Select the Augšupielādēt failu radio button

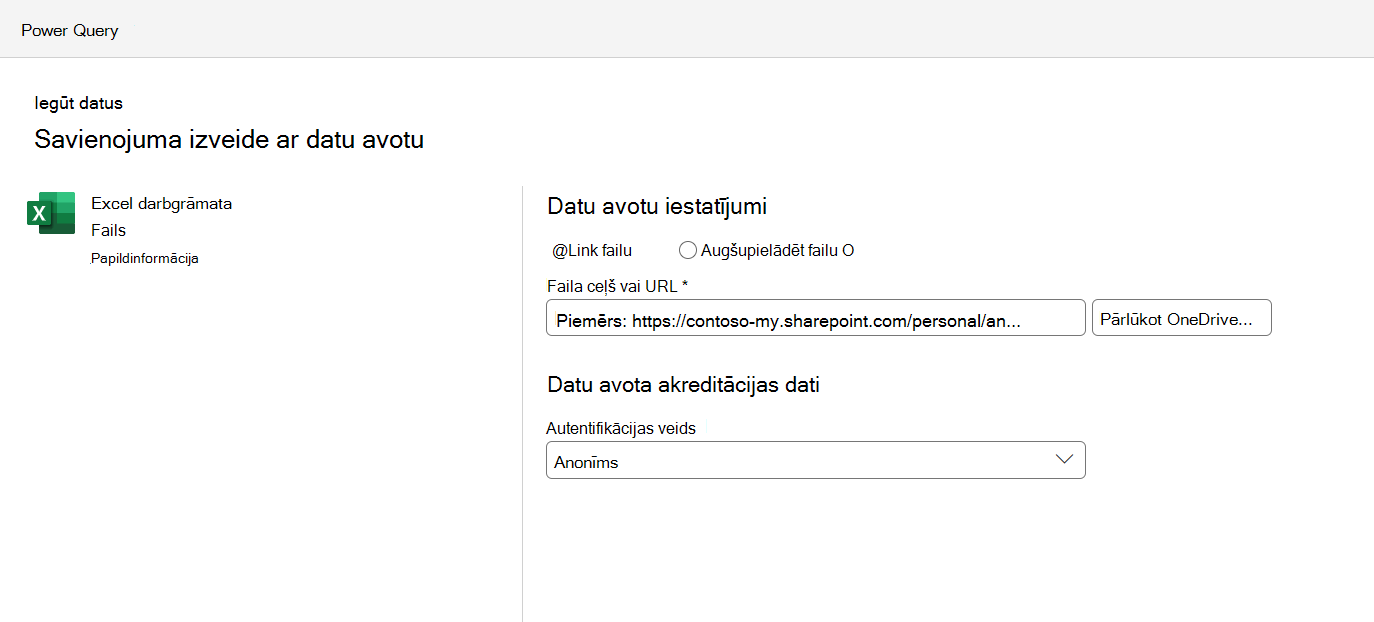(688, 250)
